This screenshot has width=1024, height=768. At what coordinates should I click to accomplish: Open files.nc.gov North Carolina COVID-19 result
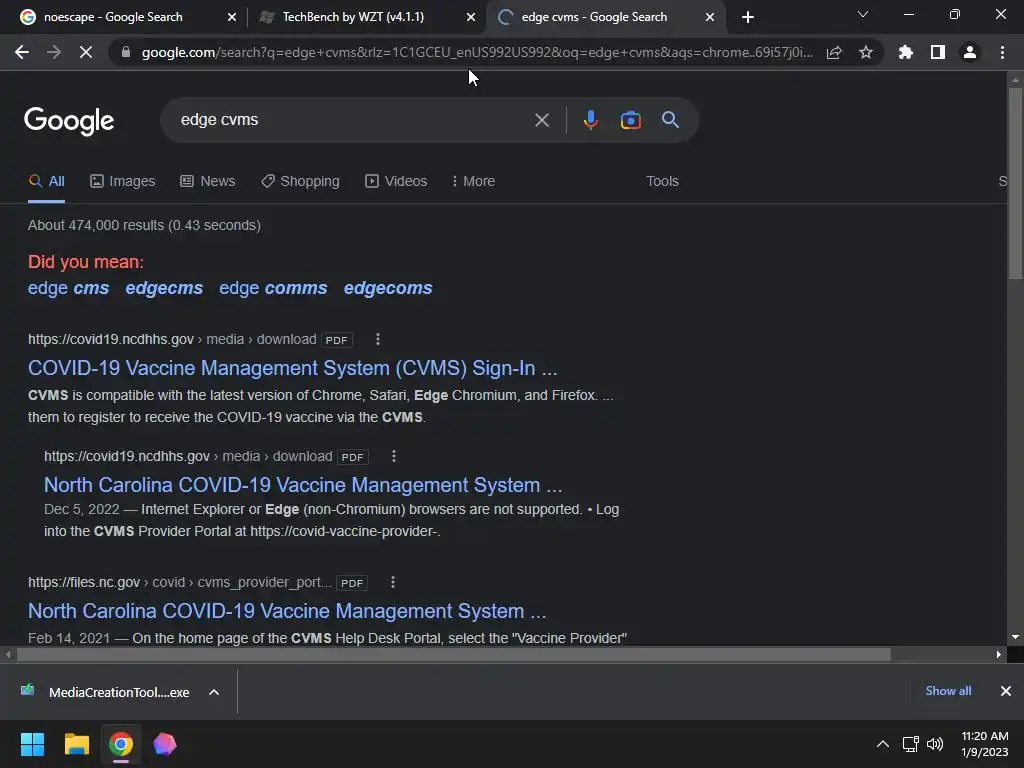[x=287, y=611]
